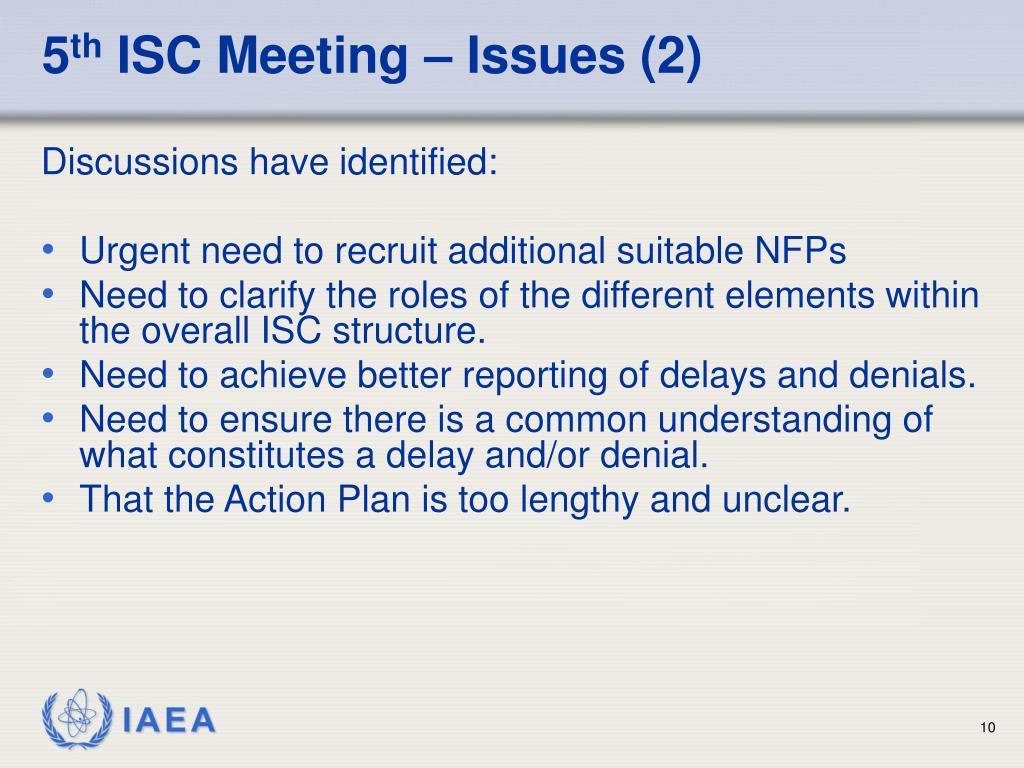Viewport: 1024px width, 768px height.
Task: Click the IAEA wordmark text
Action: pos(169,720)
